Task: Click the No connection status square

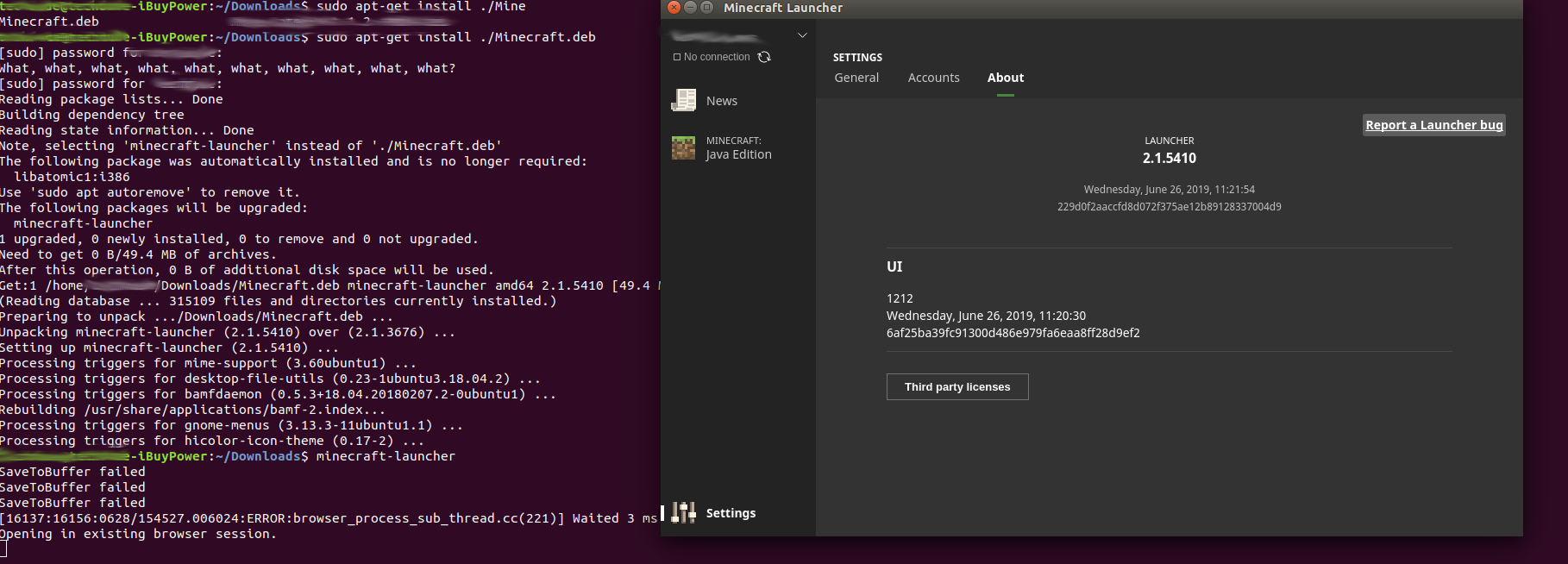Action: coord(677,57)
